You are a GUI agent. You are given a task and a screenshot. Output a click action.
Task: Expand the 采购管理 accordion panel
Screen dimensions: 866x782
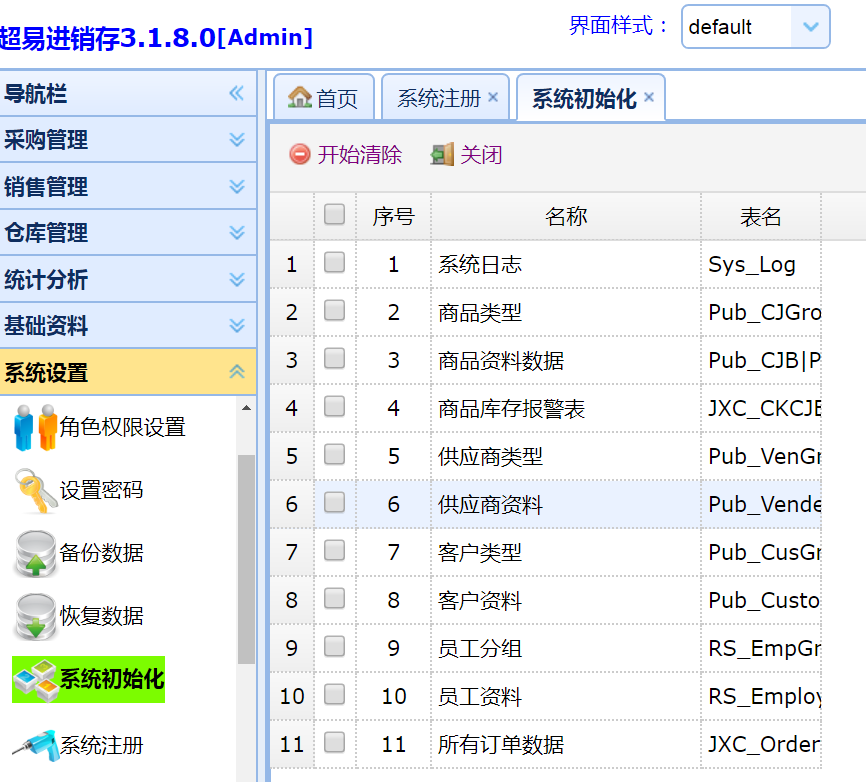[x=237, y=140]
